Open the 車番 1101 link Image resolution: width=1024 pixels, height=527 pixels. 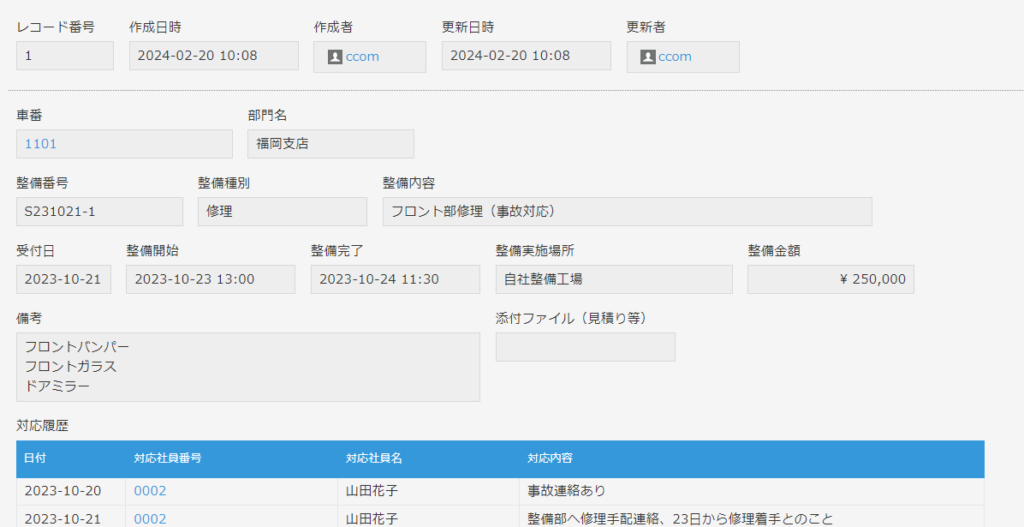[41, 144]
